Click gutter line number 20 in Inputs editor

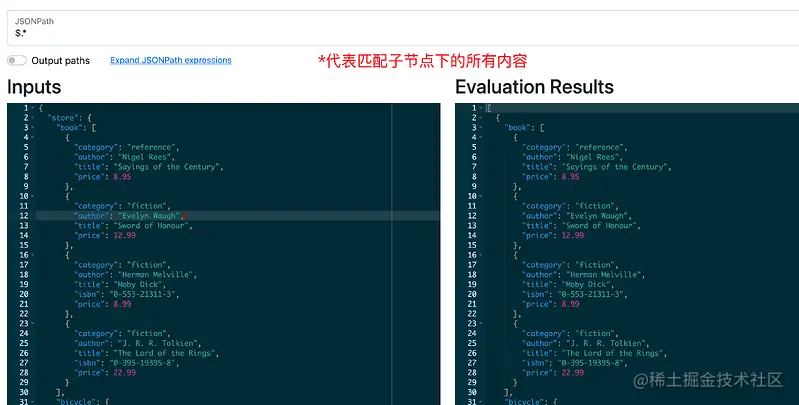click(x=24, y=294)
